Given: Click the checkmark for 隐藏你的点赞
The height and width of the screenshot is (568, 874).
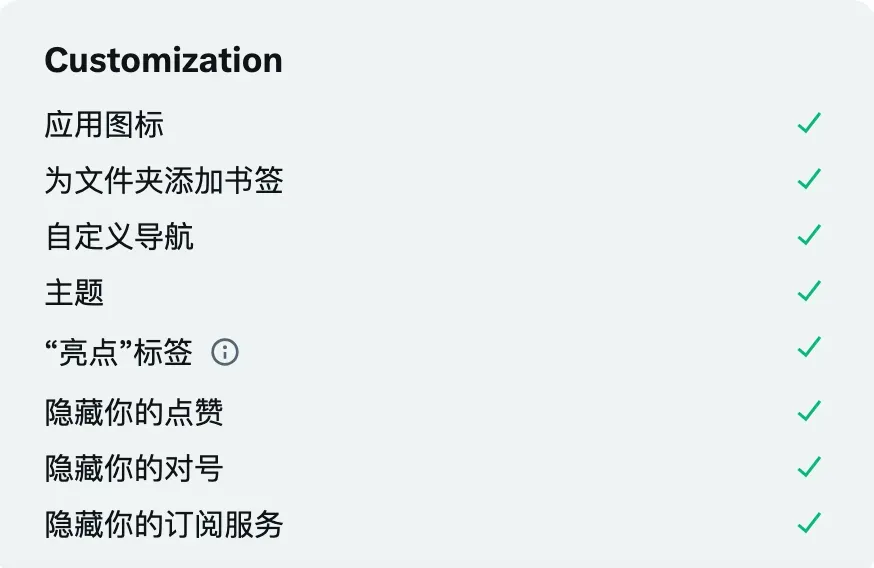Looking at the screenshot, I should pos(809,411).
